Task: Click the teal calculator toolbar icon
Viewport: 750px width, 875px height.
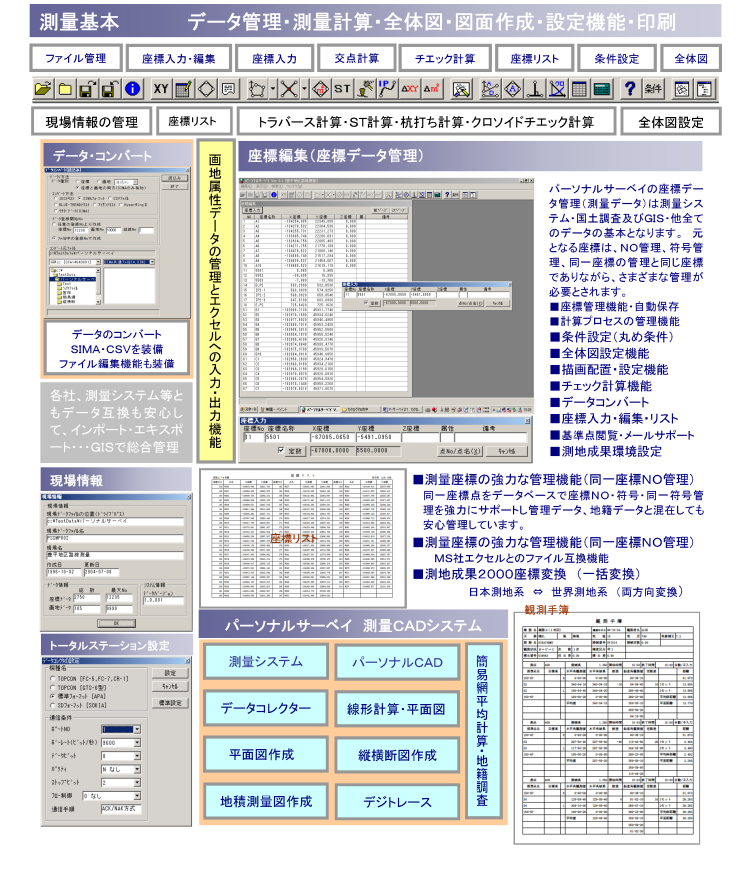Action: point(602,89)
